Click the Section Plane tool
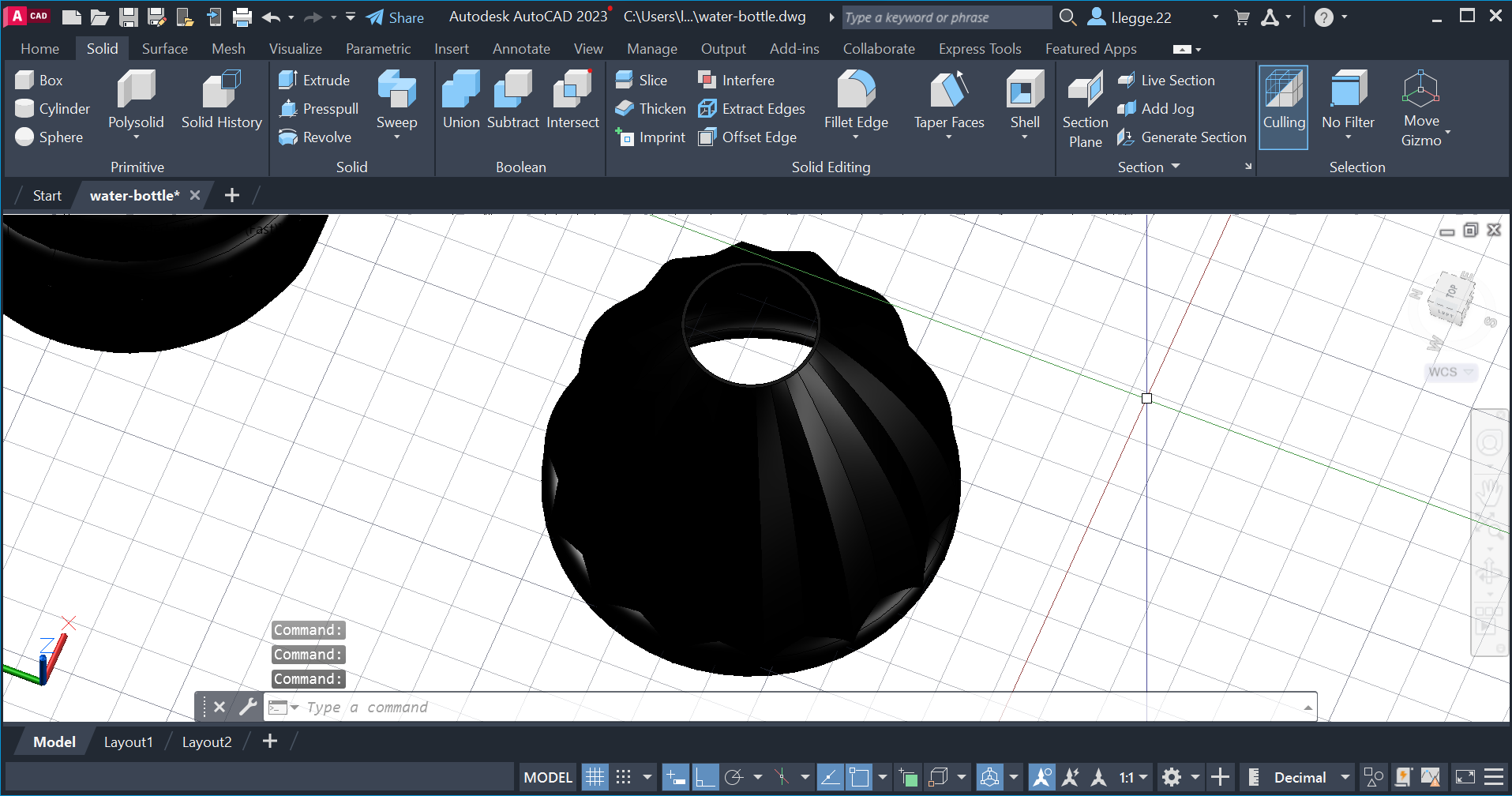The height and width of the screenshot is (796, 1512). 1086,109
